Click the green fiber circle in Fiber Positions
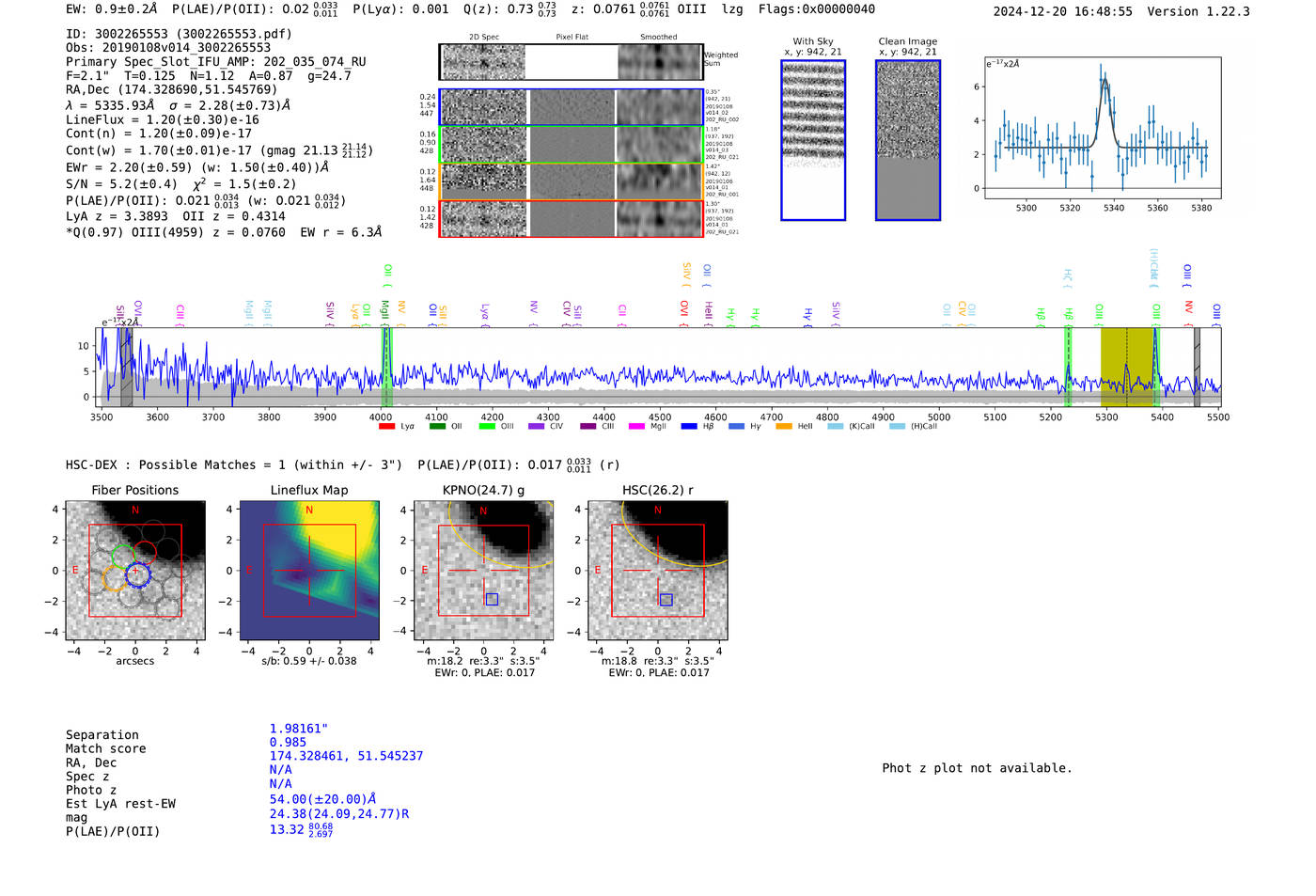The image size is (1316, 896). [x=123, y=557]
